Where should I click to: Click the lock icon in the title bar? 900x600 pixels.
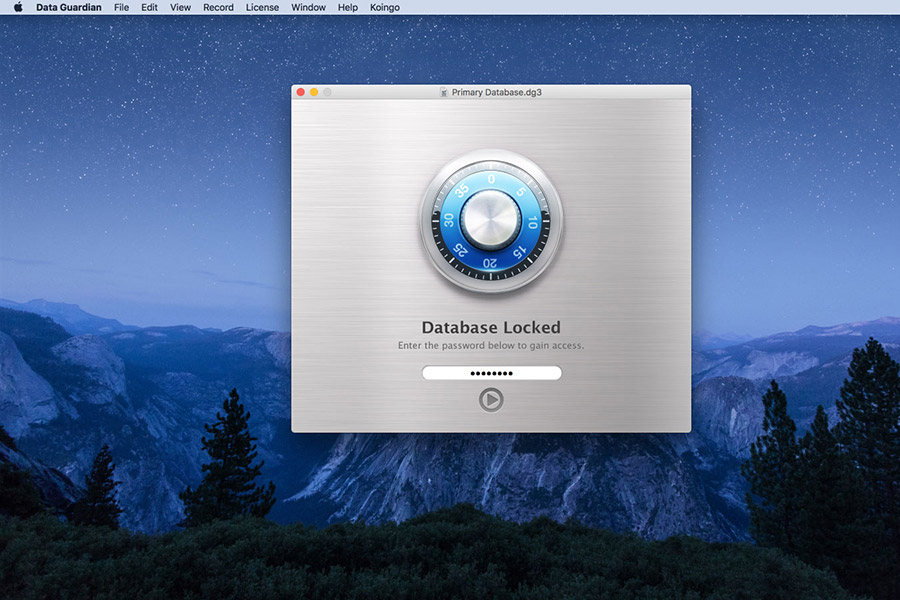pyautogui.click(x=443, y=91)
